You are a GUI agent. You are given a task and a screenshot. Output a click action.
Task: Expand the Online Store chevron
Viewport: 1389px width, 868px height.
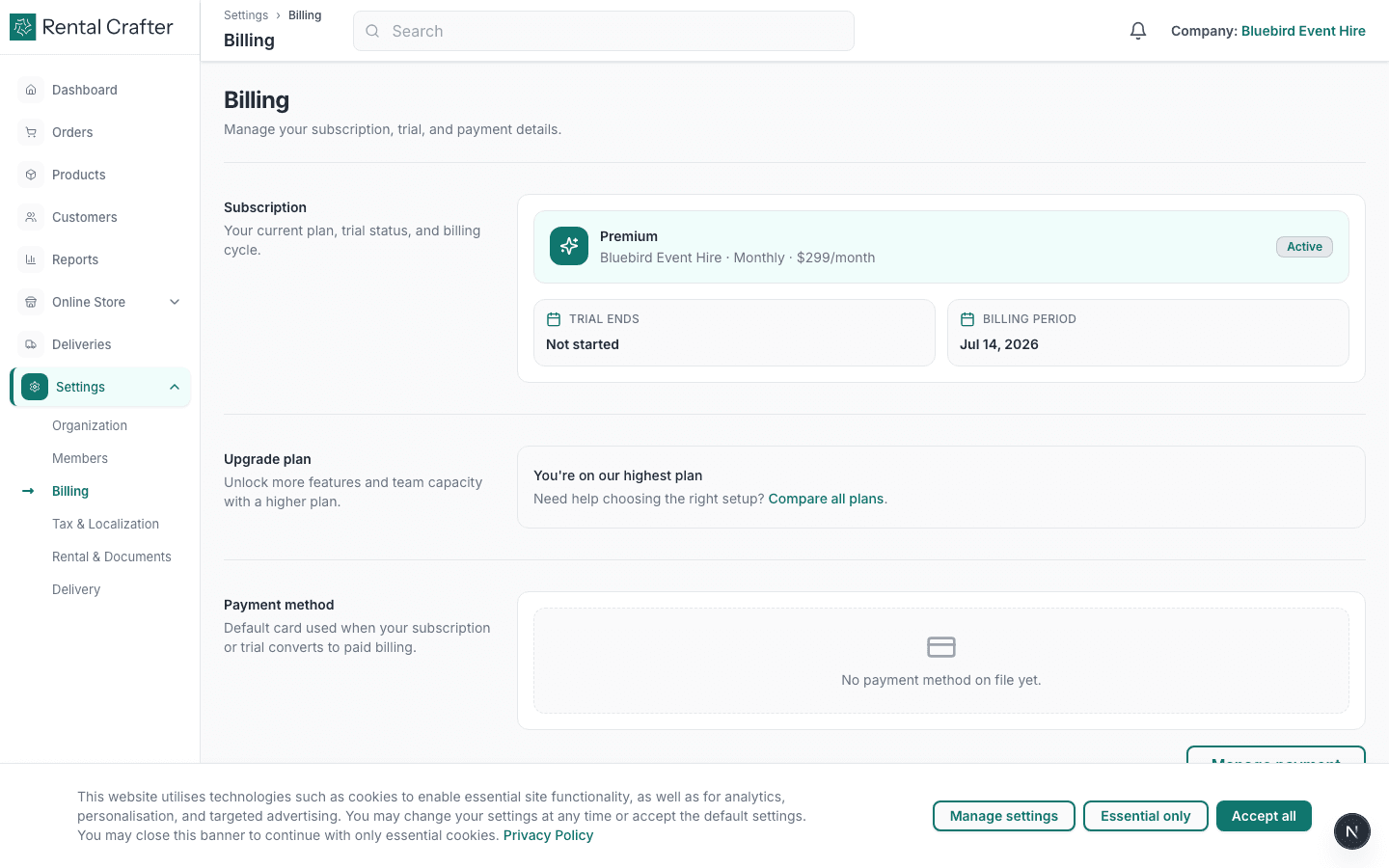[x=175, y=302]
